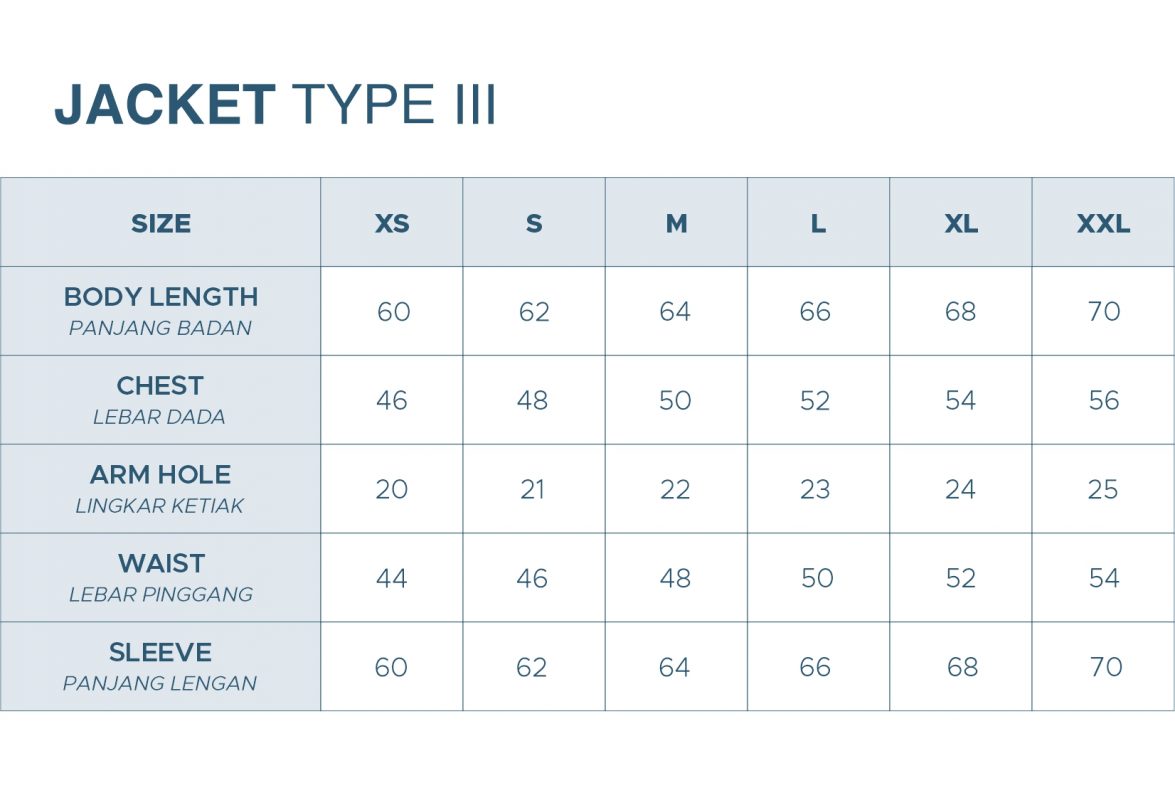Click the JACKET TYPE III title

[275, 105]
